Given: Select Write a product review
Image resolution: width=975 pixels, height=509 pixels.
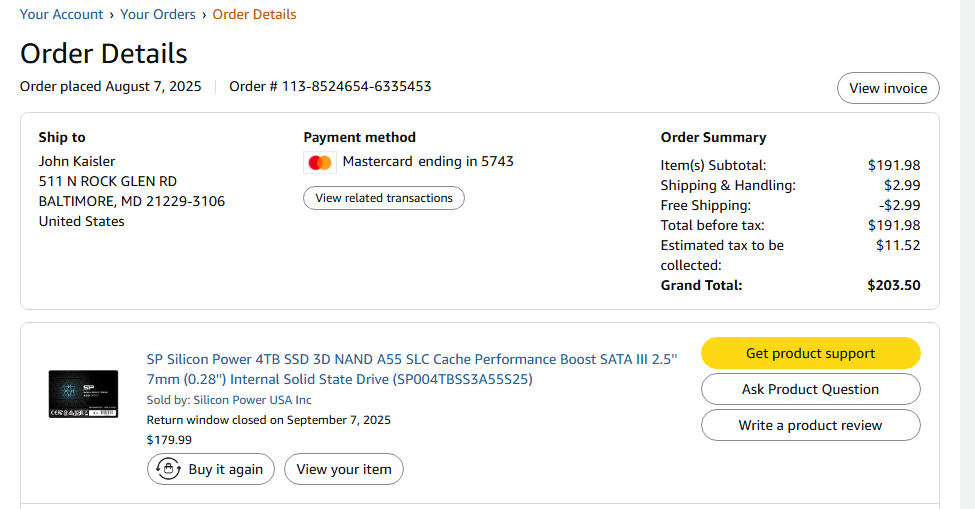Looking at the screenshot, I should coord(810,425).
